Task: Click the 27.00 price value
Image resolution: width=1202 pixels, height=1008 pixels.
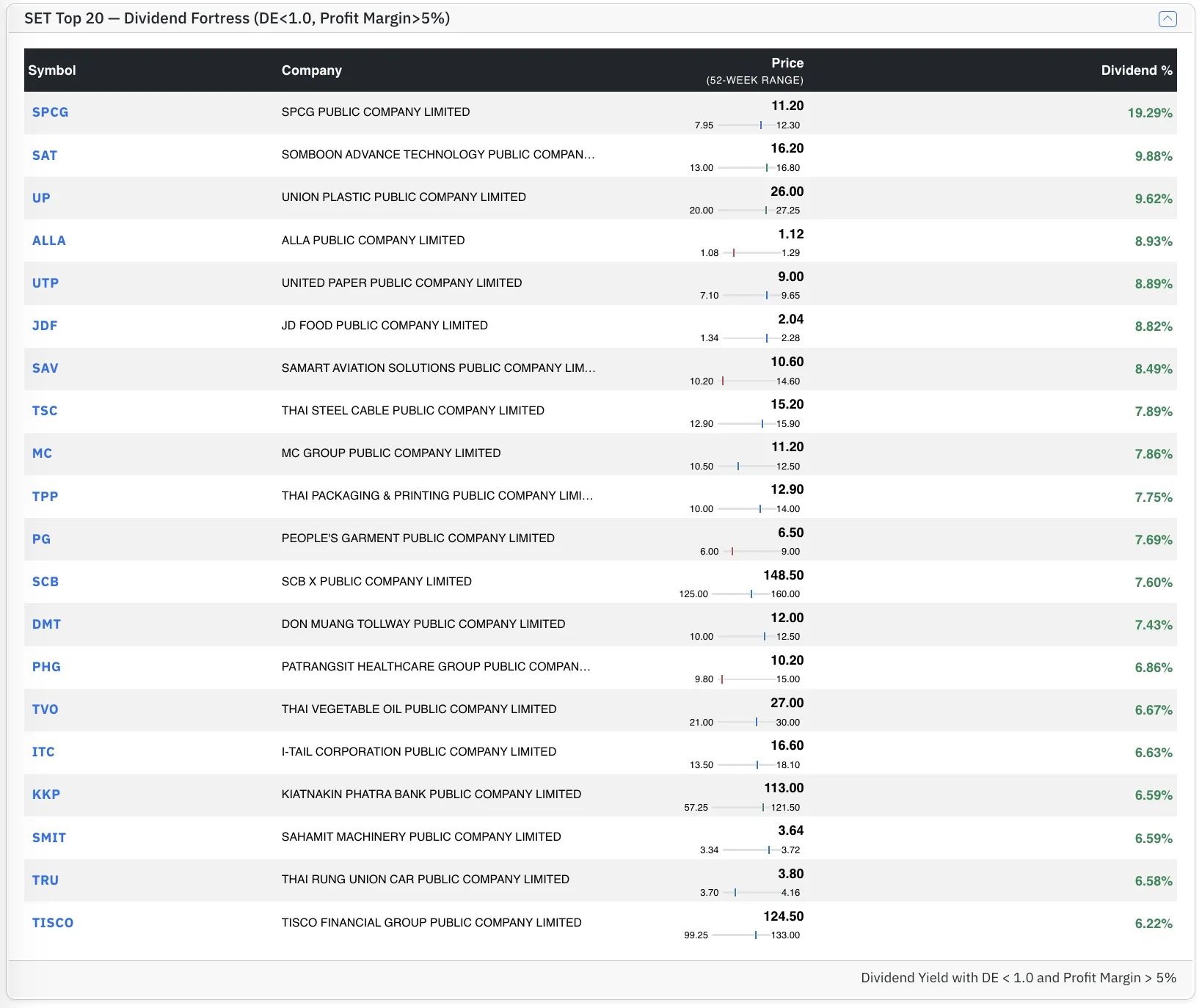Action: tap(787, 703)
